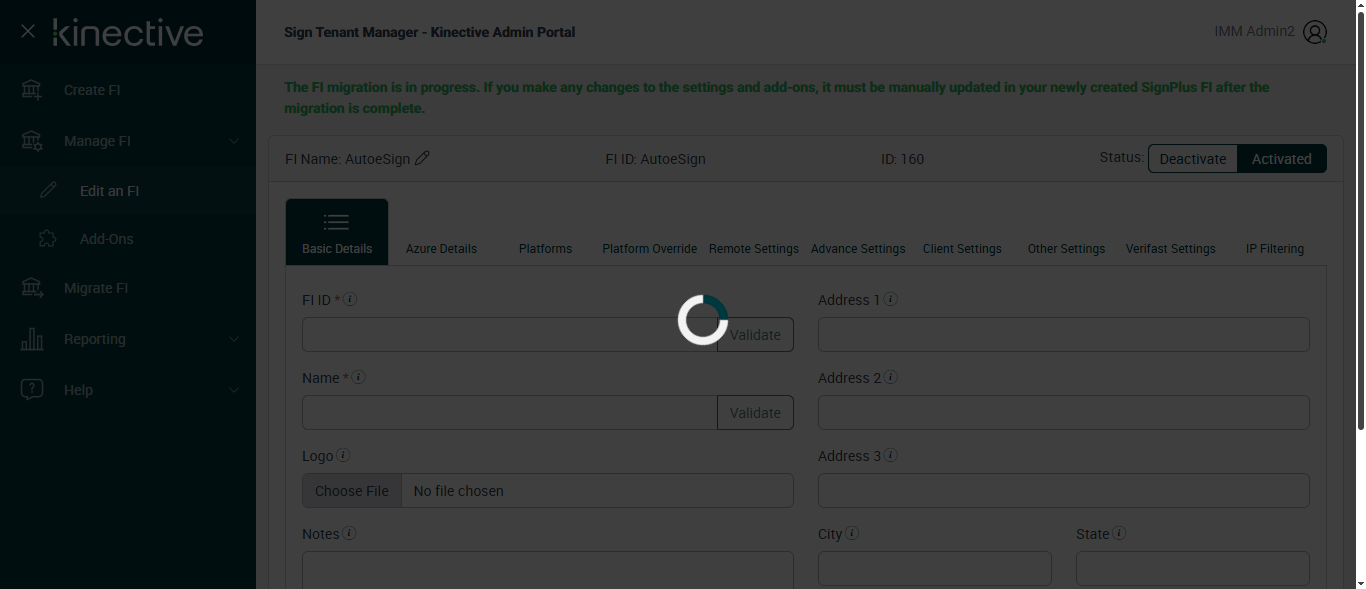The width and height of the screenshot is (1366, 589).
Task: Click Validate button next to Name field
Action: pos(755,412)
